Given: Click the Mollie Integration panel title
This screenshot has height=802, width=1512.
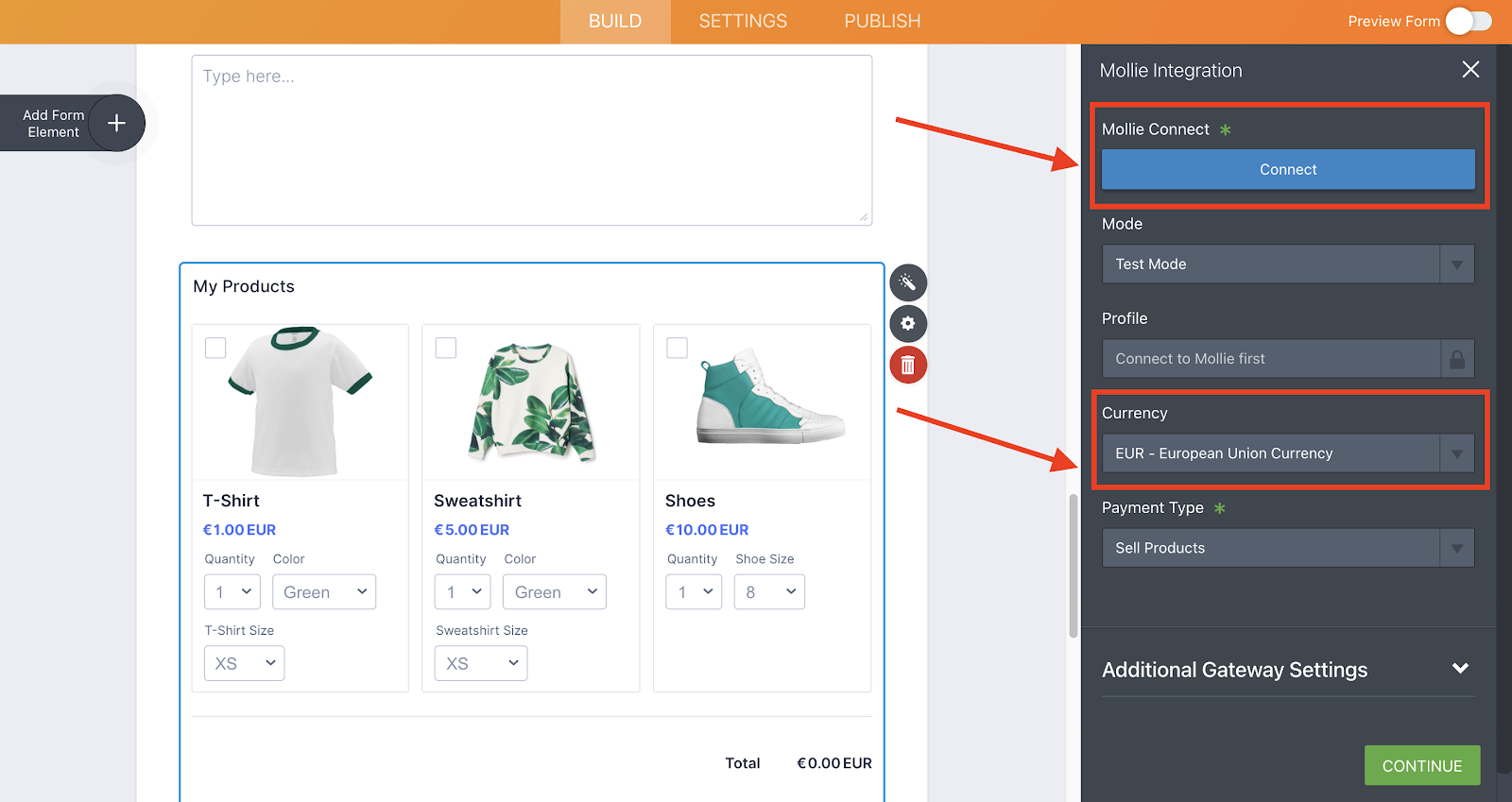Looking at the screenshot, I should click(x=1171, y=71).
